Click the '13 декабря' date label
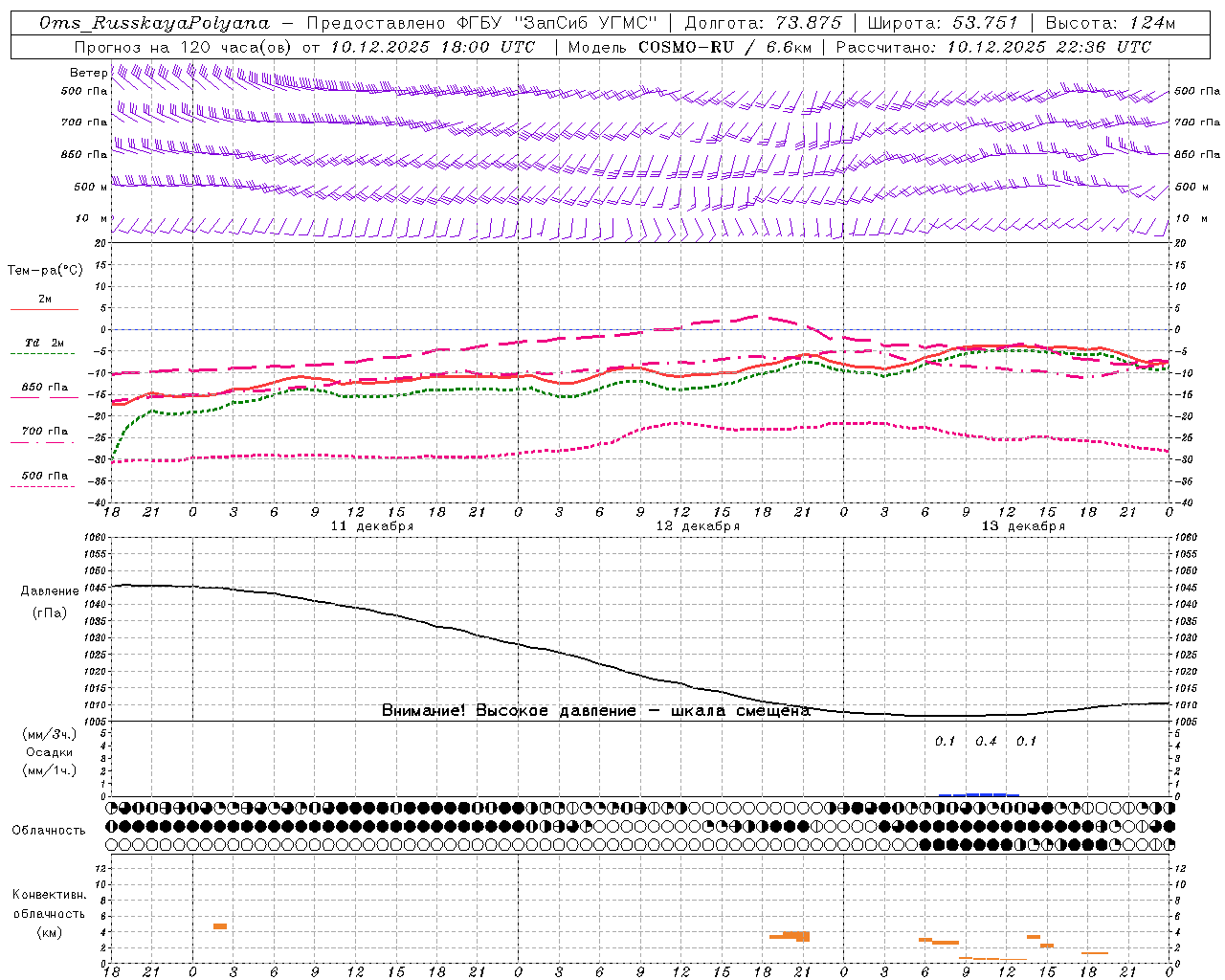The height and width of the screenshot is (980, 1225). pyautogui.click(x=1023, y=526)
